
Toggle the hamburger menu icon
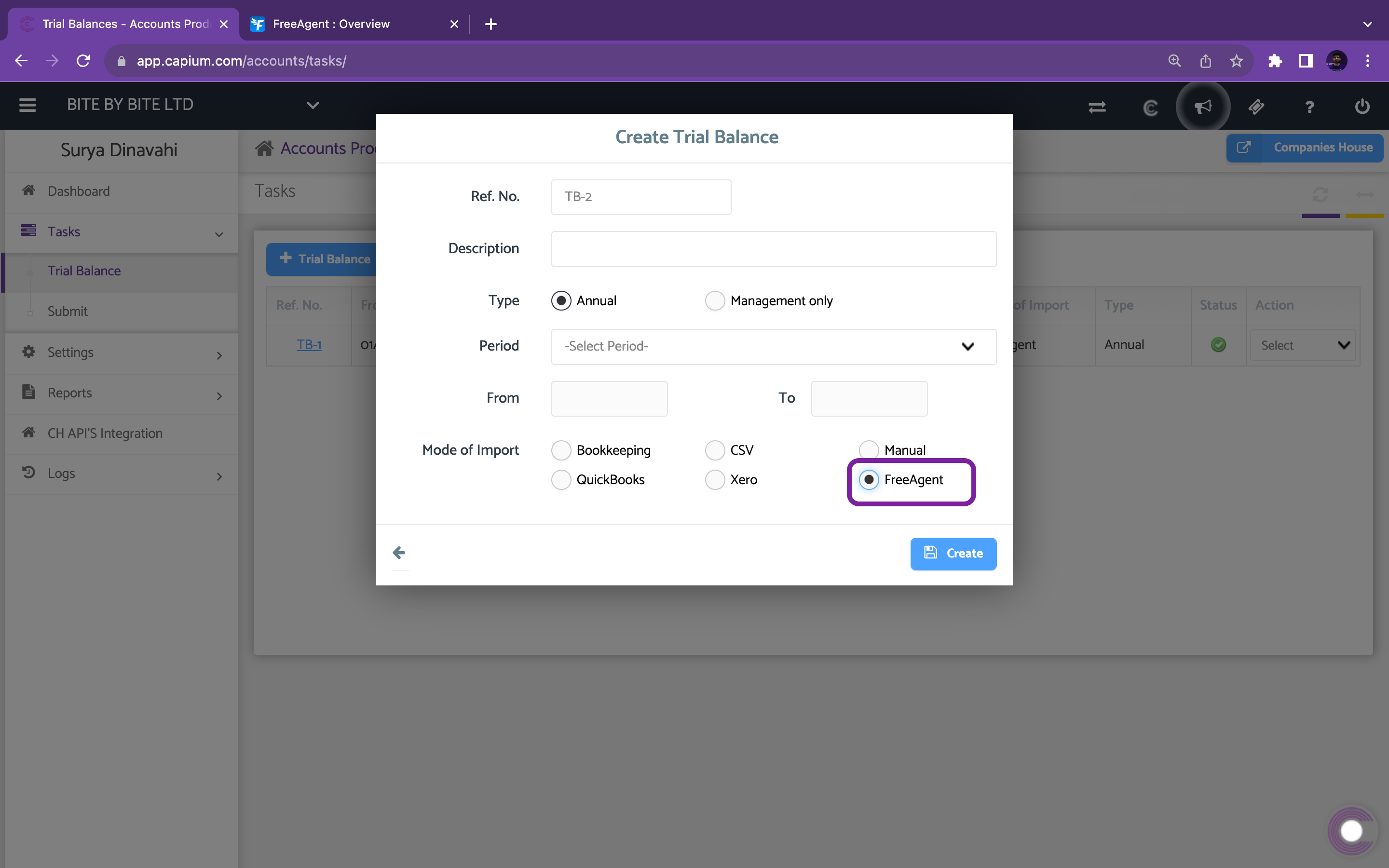pos(27,105)
